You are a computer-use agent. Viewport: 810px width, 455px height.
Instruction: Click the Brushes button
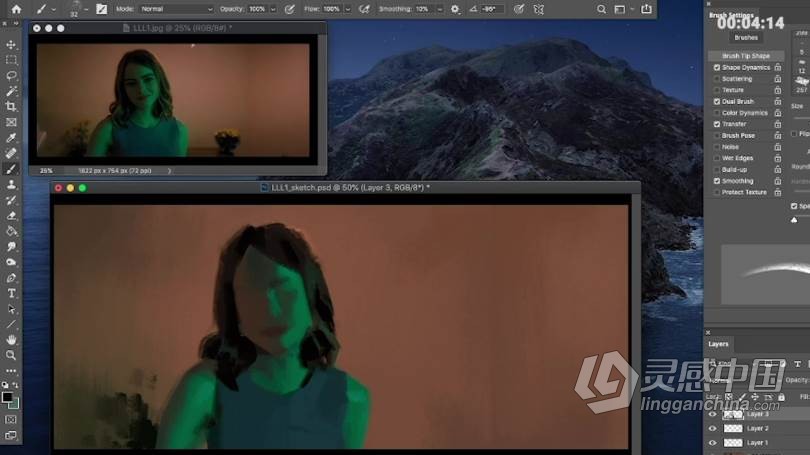746,38
